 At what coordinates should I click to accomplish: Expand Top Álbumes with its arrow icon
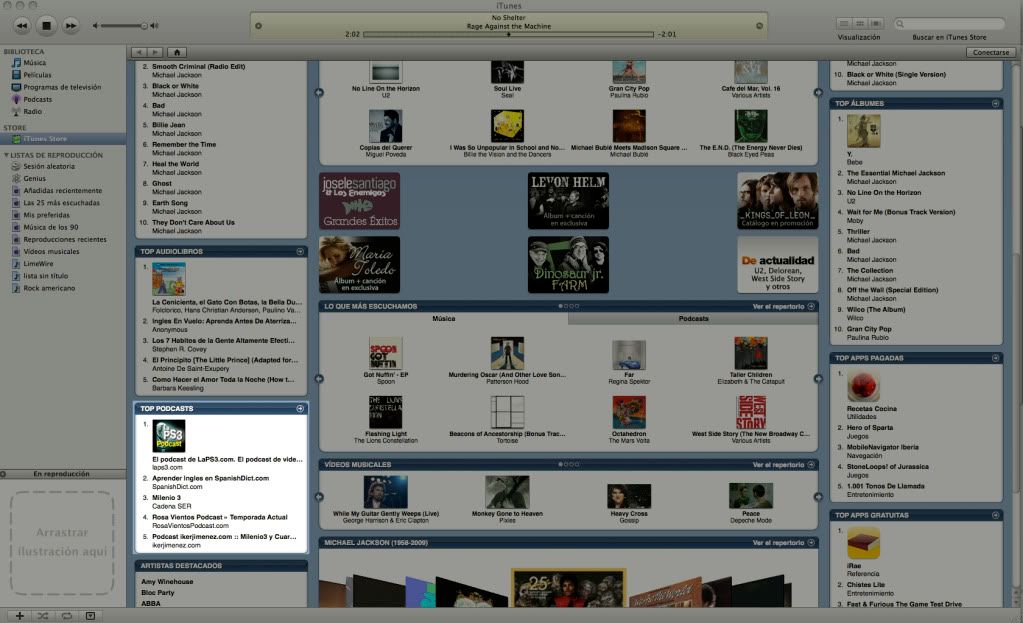pos(995,103)
